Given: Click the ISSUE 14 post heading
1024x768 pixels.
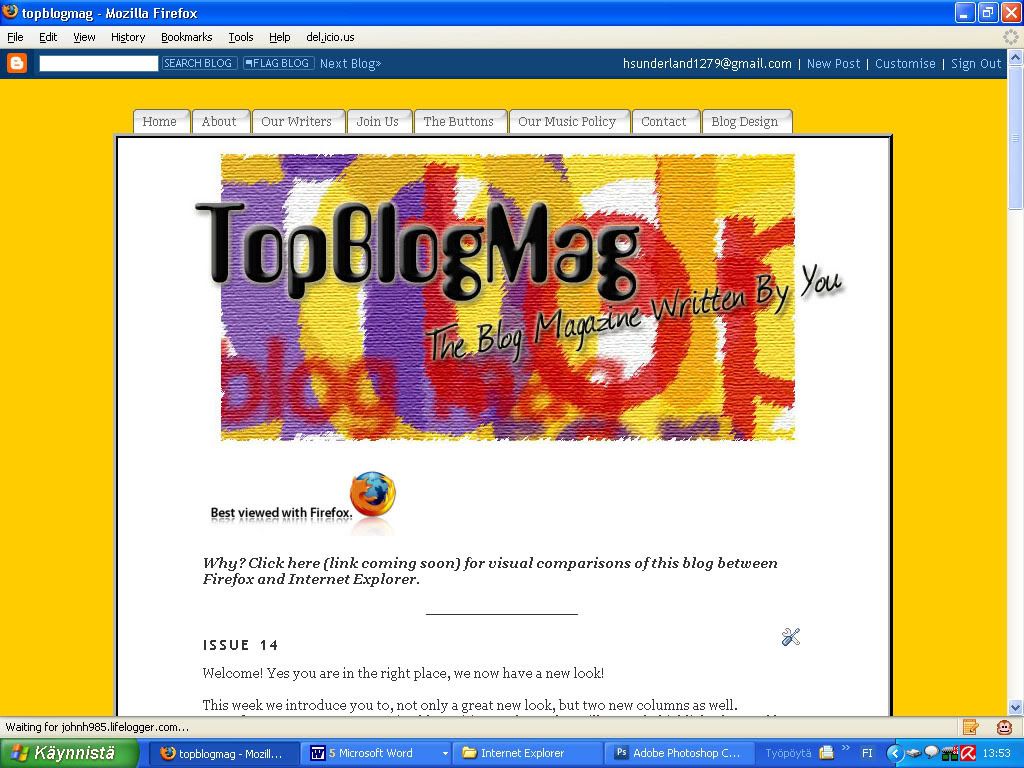Looking at the screenshot, I should click(240, 645).
